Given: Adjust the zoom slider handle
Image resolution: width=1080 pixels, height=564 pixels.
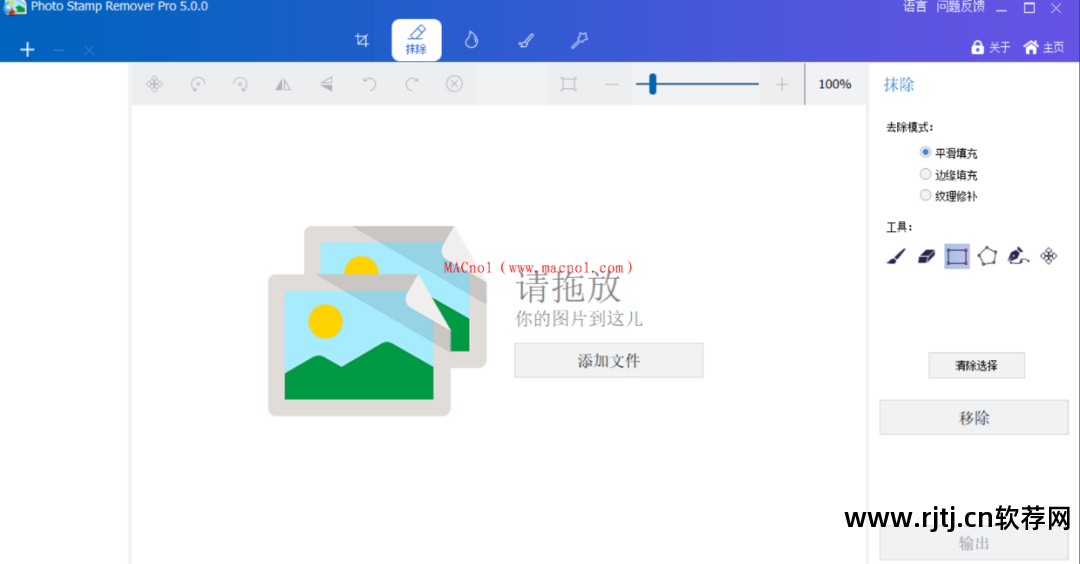Looking at the screenshot, I should coord(652,84).
